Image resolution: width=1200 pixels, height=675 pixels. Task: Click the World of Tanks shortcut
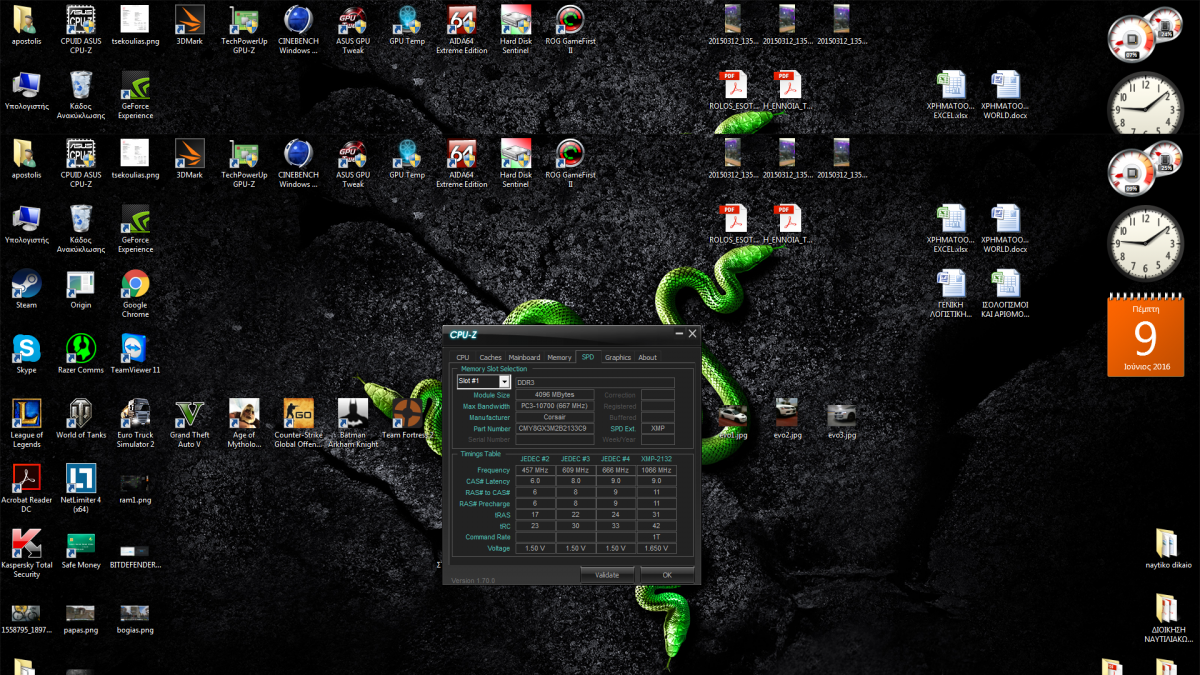[x=81, y=418]
